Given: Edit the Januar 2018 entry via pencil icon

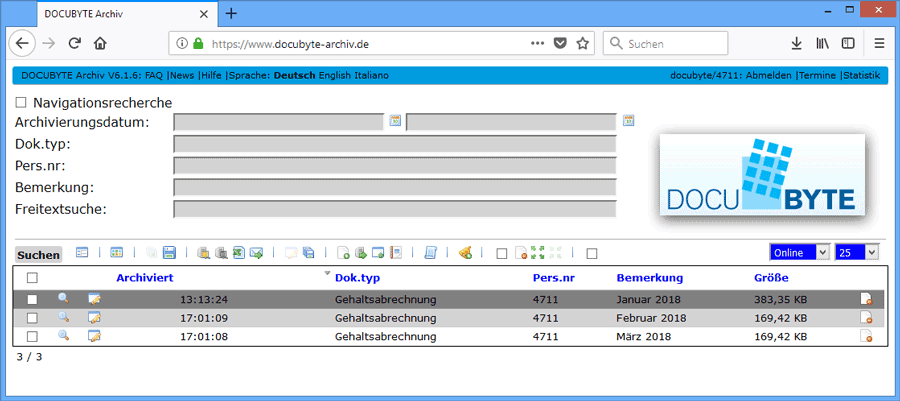Looking at the screenshot, I should click(94, 299).
